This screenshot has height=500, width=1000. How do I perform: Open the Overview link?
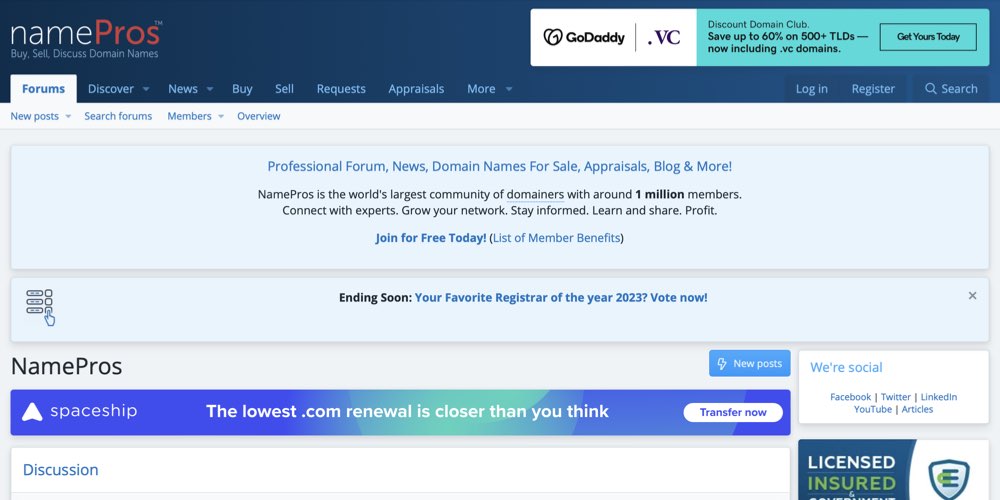point(259,116)
